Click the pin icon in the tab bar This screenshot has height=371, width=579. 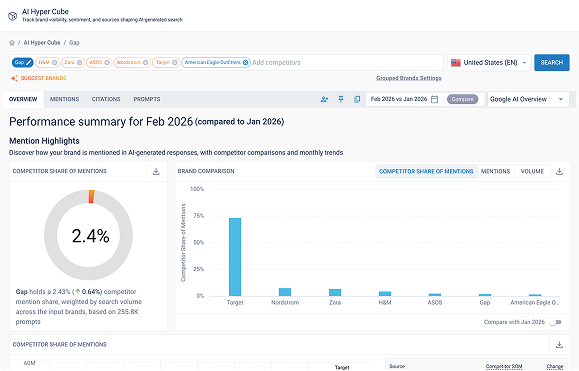coord(341,99)
